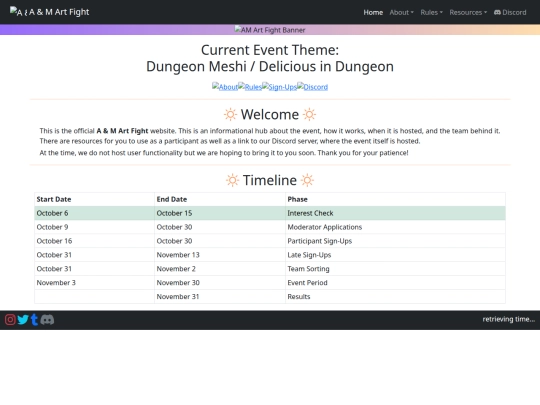Click the AM Art Fight Banner image
The image size is (540, 405).
tap(270, 30)
